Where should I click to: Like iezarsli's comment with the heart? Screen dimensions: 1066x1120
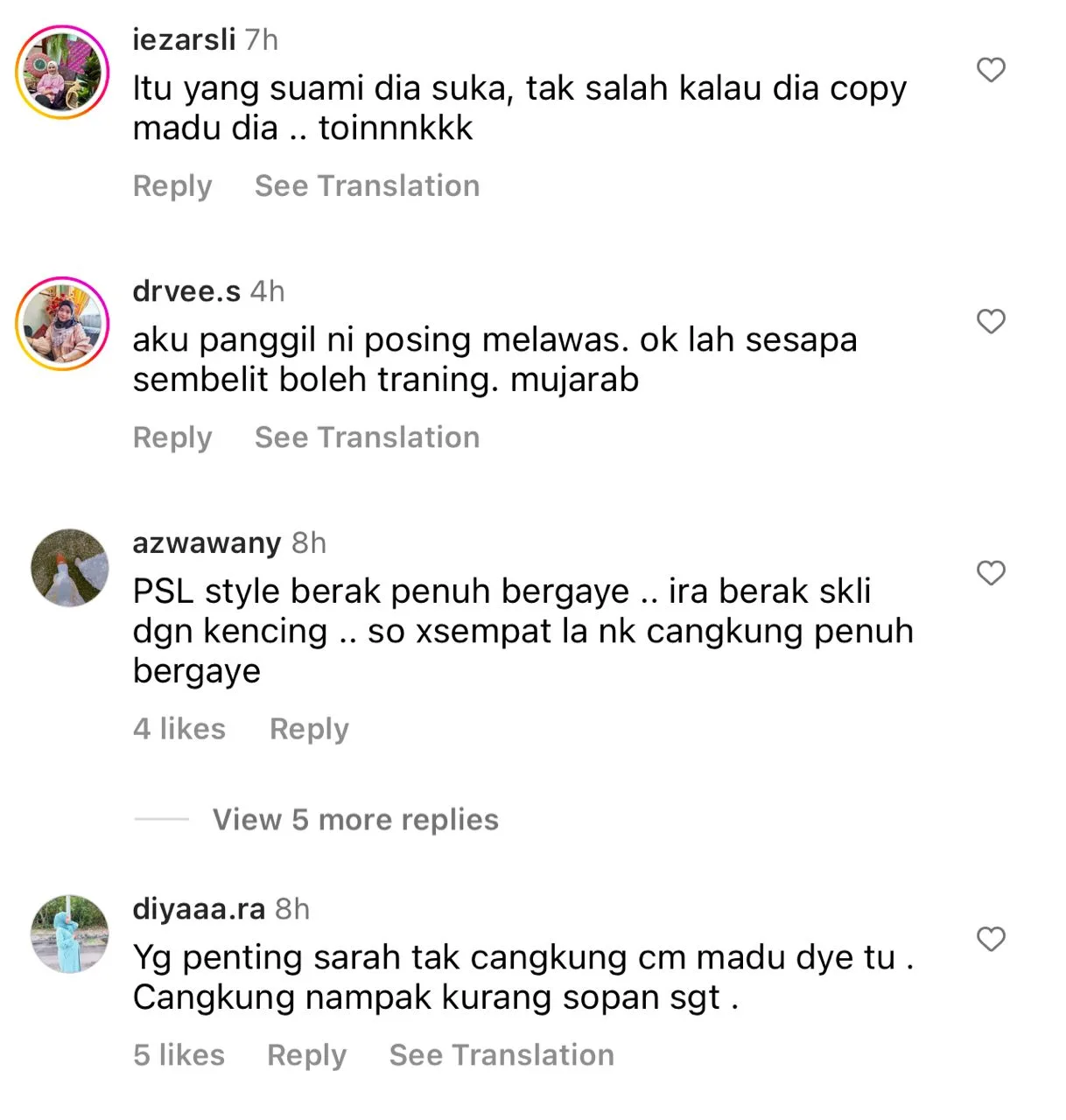pyautogui.click(x=991, y=70)
